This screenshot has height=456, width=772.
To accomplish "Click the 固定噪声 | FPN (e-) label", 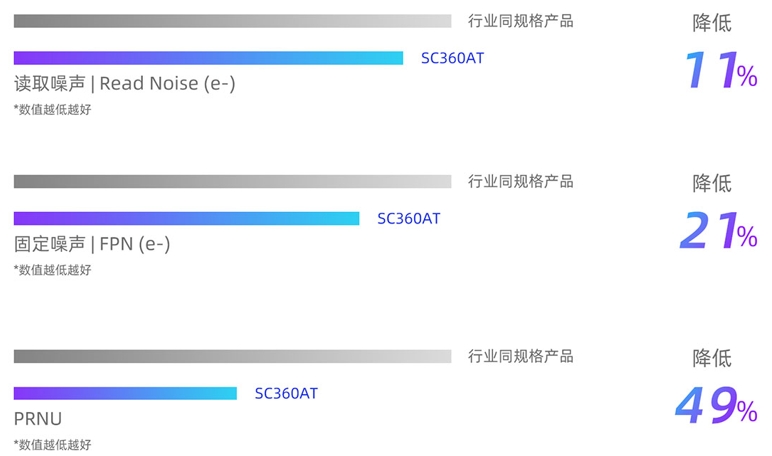I will [92, 244].
